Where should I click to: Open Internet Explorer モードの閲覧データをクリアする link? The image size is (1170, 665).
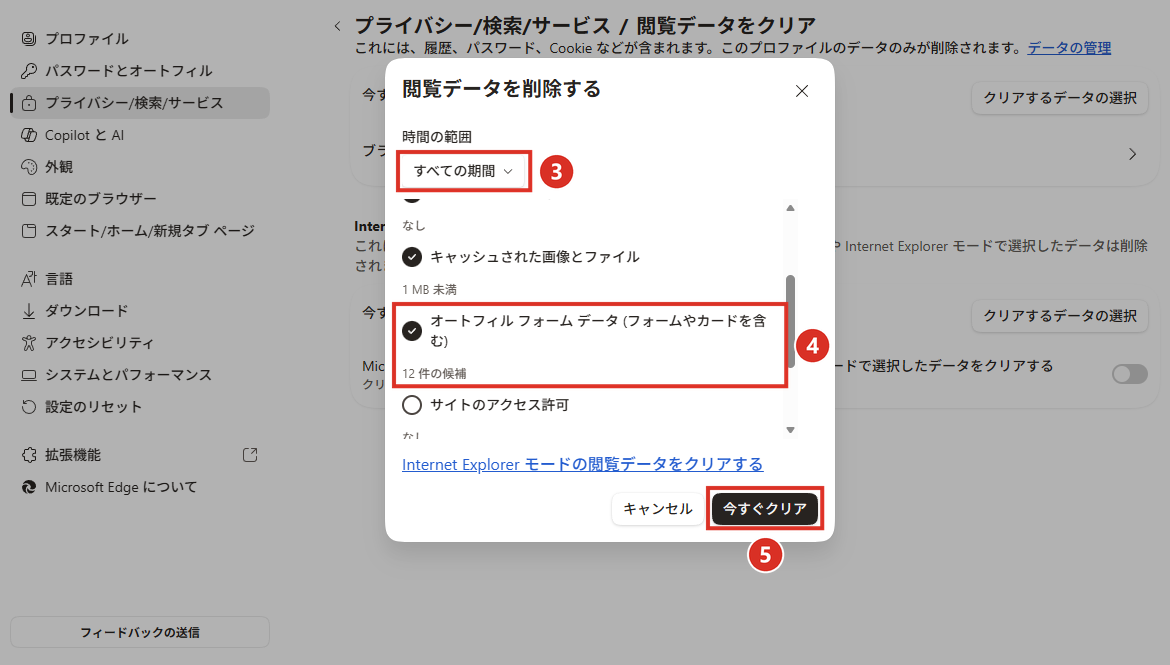[582, 464]
